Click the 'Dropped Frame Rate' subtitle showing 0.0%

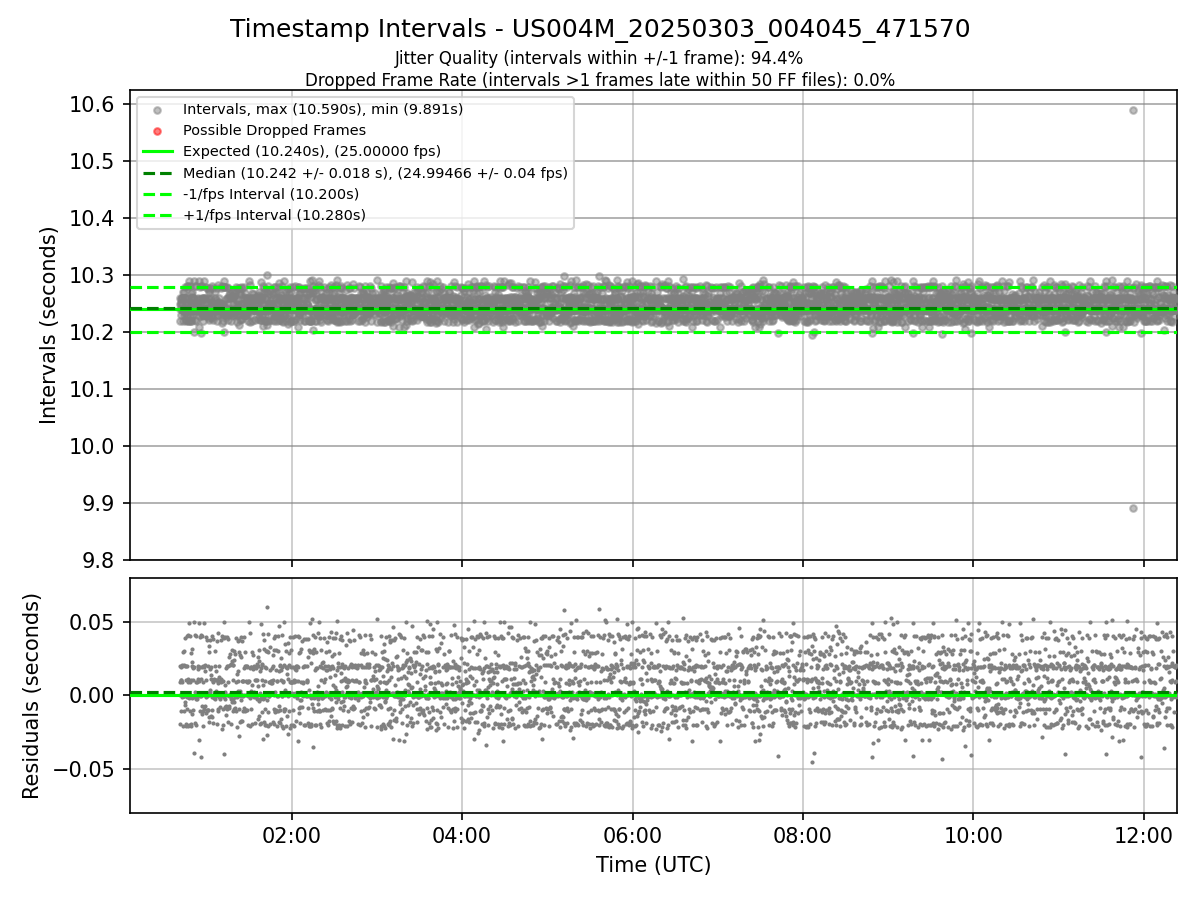600,80
